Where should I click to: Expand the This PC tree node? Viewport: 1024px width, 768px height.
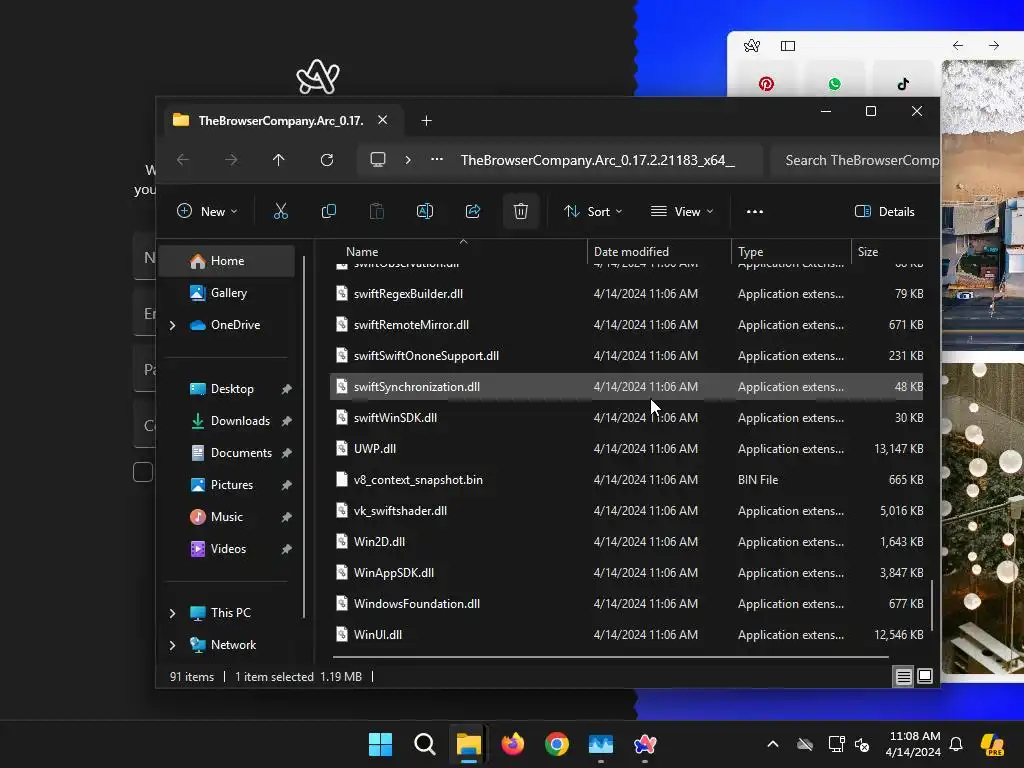tap(172, 613)
